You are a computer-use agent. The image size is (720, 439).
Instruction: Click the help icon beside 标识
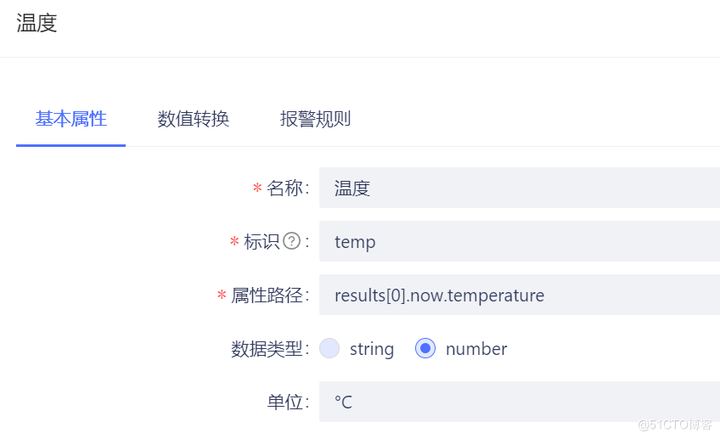292,241
